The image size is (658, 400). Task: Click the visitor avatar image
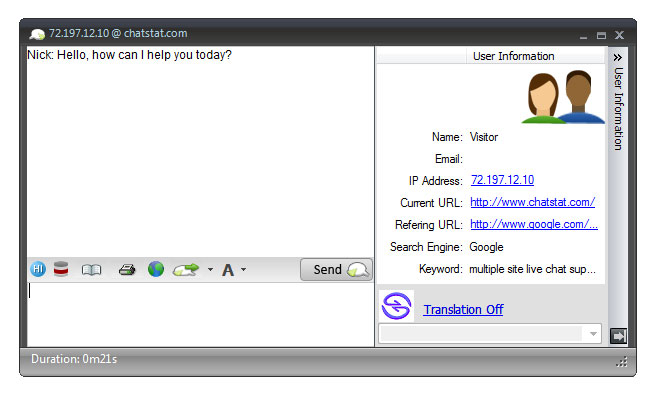(x=562, y=97)
